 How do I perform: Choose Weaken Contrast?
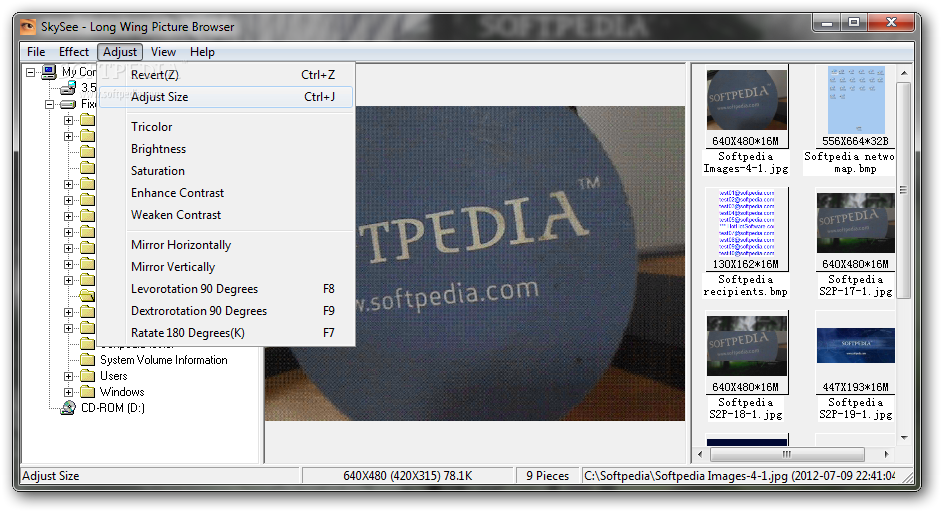tap(227, 215)
